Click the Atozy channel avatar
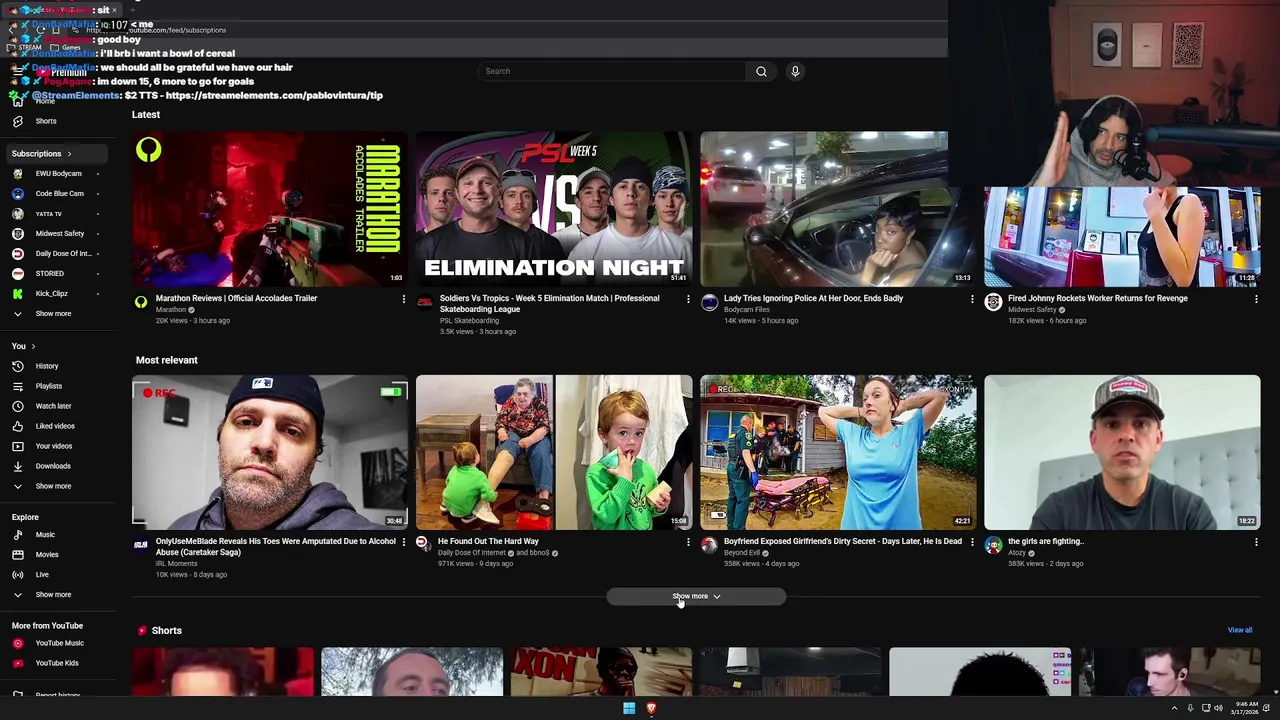 tap(993, 545)
